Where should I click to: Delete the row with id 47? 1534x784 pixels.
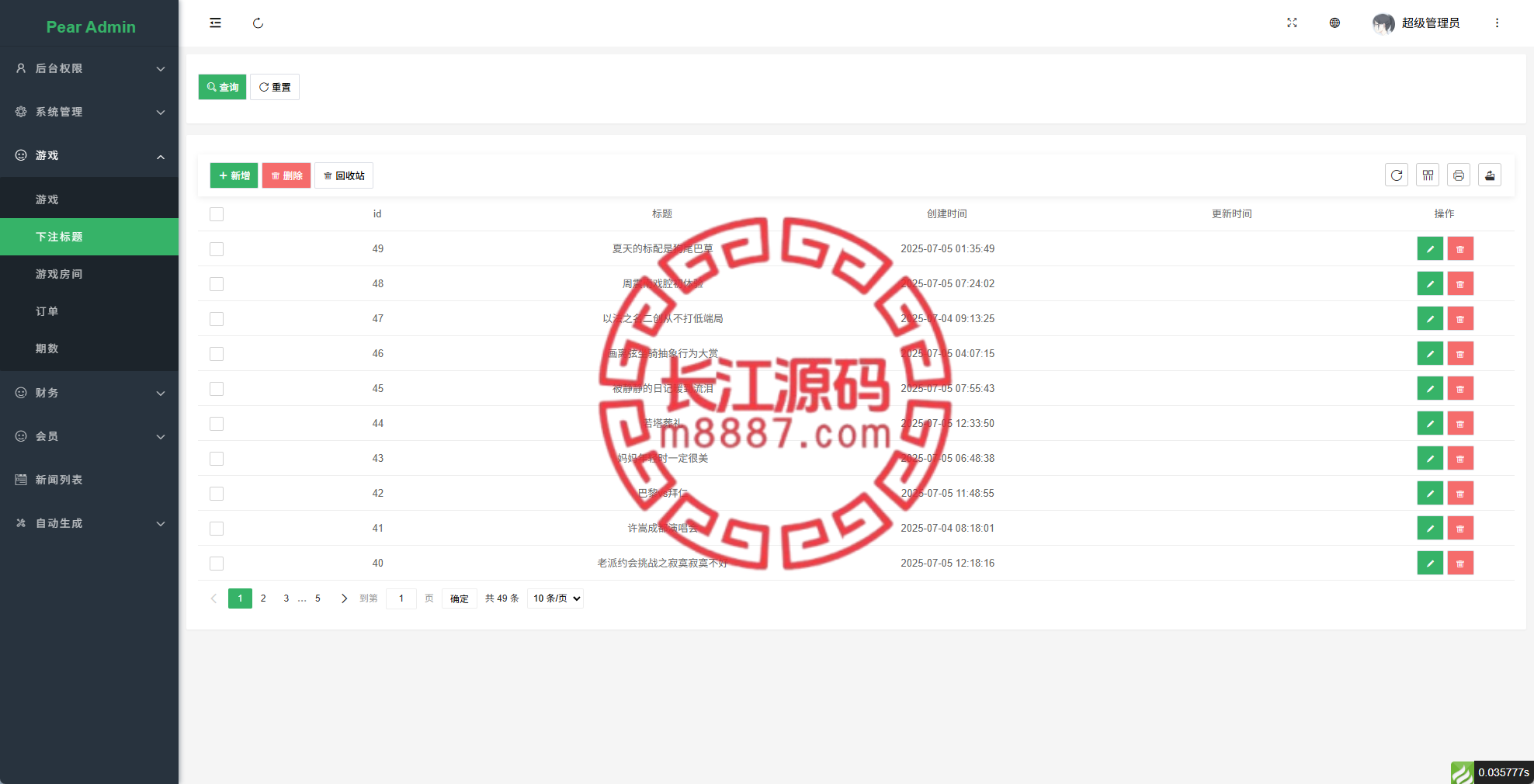1460,319
